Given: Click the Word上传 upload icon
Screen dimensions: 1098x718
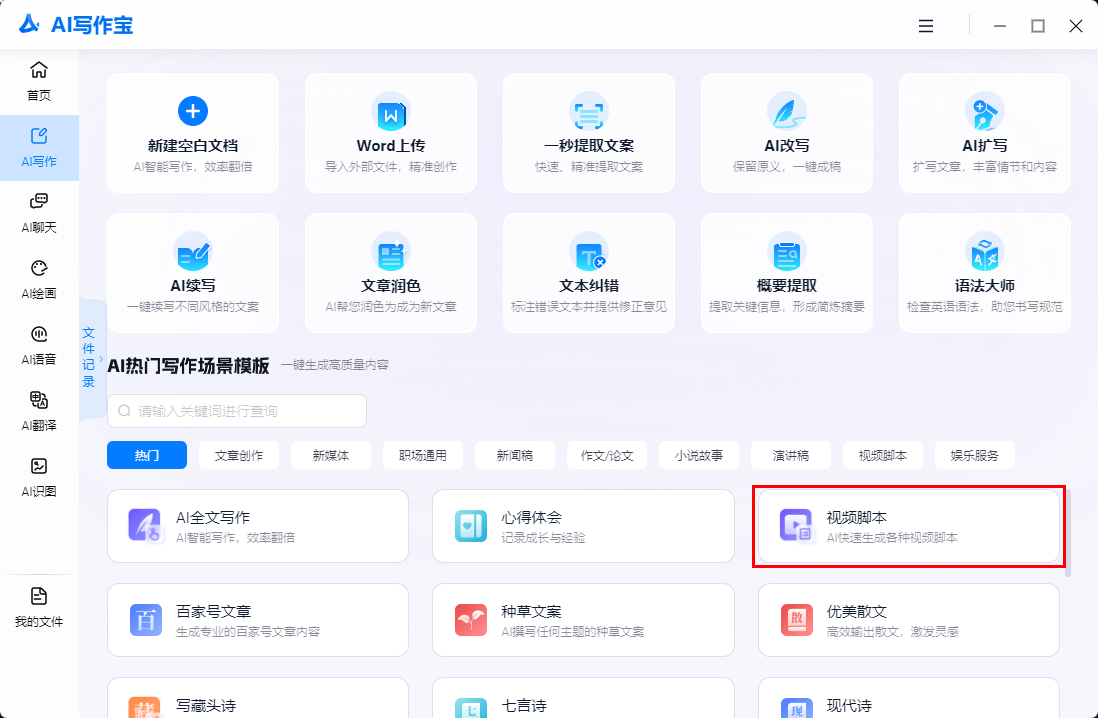Looking at the screenshot, I should pyautogui.click(x=390, y=113).
